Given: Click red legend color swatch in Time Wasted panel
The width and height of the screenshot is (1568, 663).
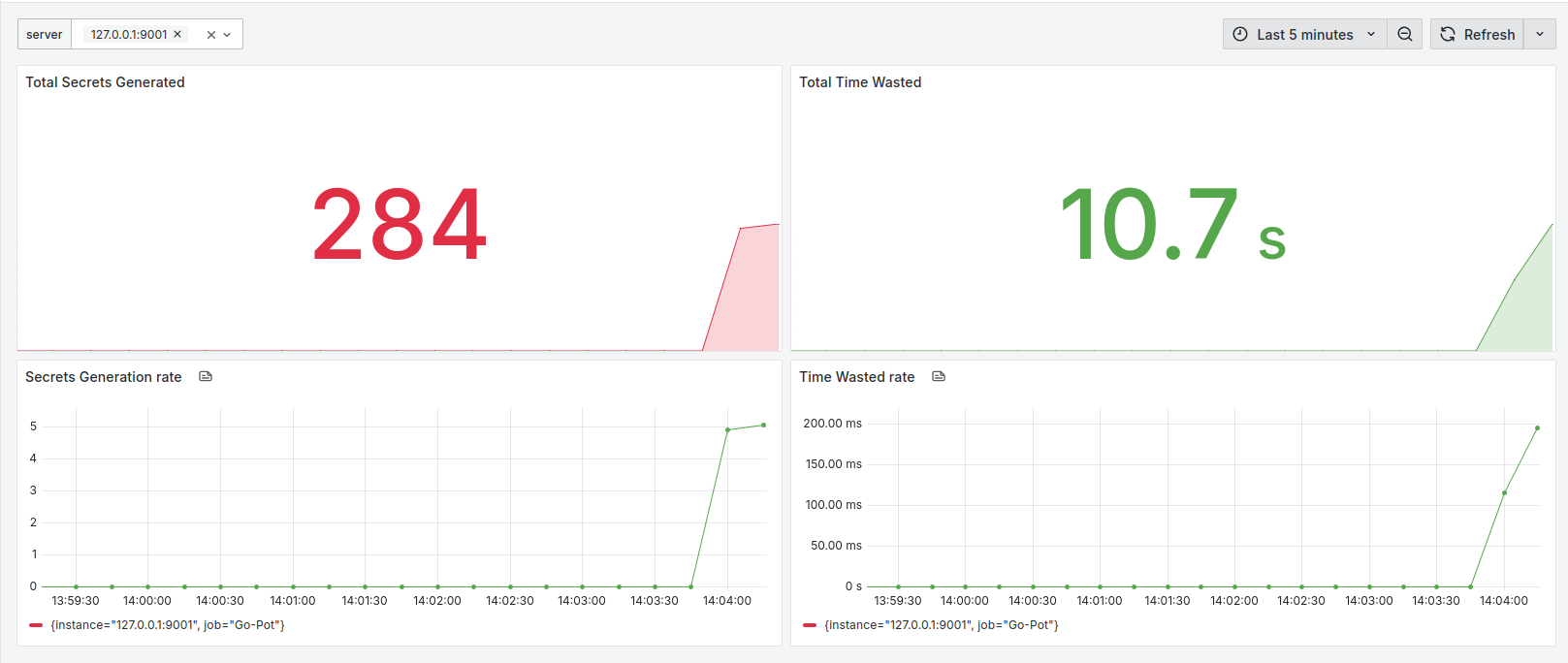Looking at the screenshot, I should tap(810, 625).
